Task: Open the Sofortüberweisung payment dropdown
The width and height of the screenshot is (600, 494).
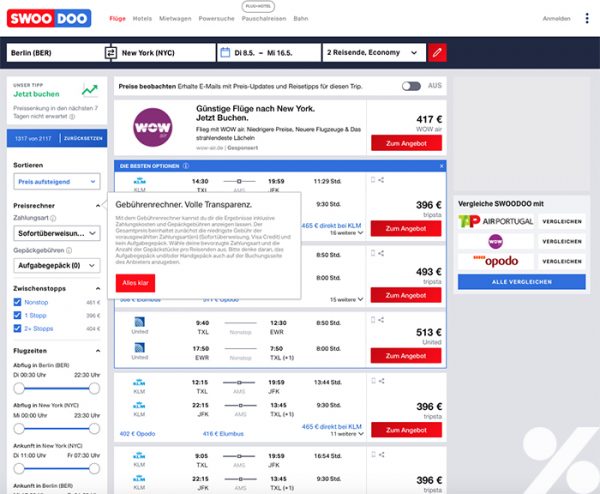Action: (57, 233)
